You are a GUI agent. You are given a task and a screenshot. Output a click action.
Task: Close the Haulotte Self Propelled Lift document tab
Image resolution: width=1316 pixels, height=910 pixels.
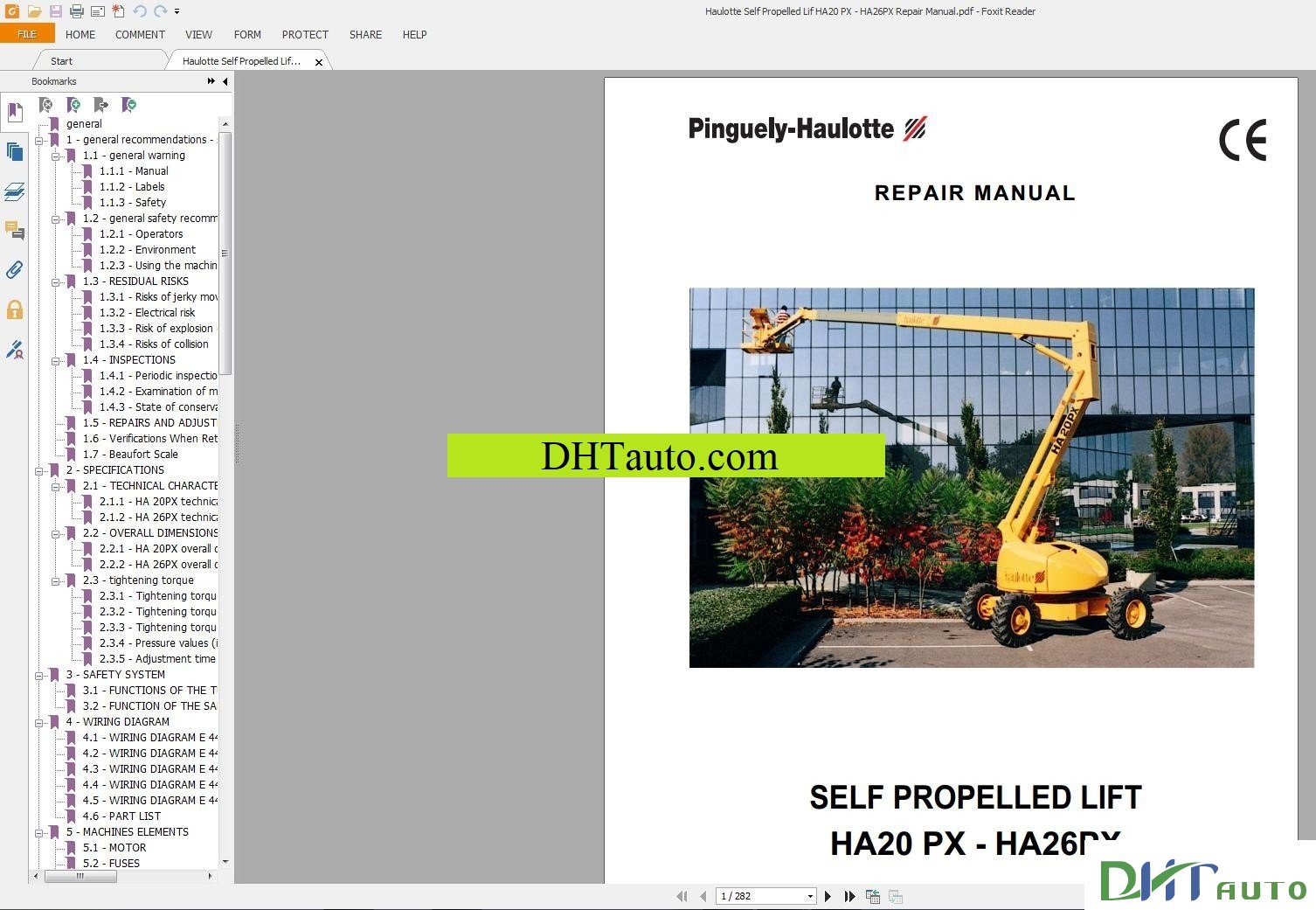[319, 62]
